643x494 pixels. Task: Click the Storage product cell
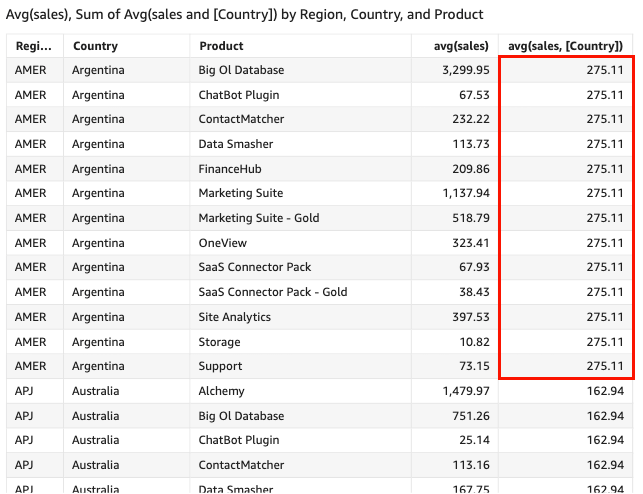pyautogui.click(x=220, y=342)
